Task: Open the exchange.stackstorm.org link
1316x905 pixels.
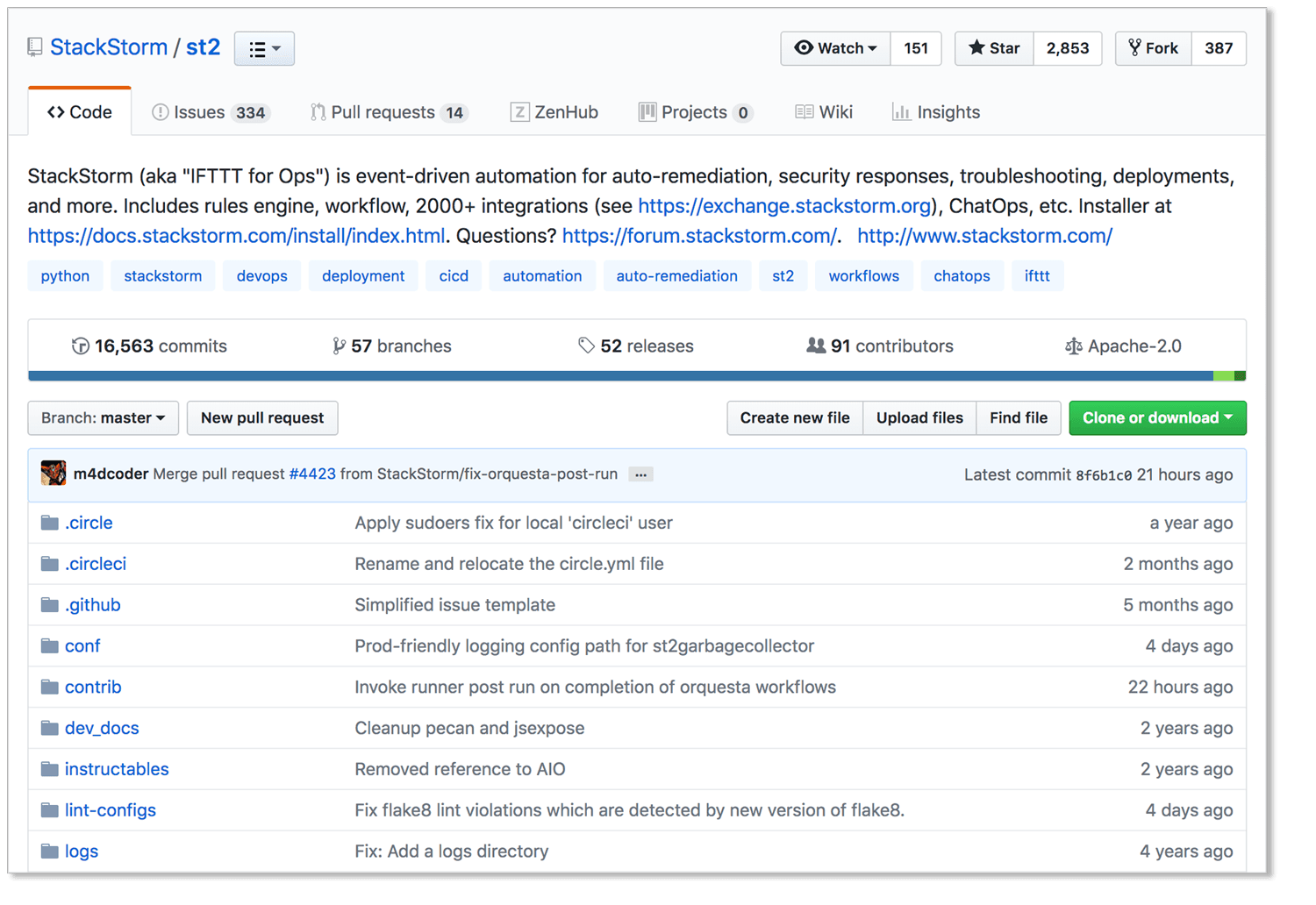Action: tap(784, 206)
